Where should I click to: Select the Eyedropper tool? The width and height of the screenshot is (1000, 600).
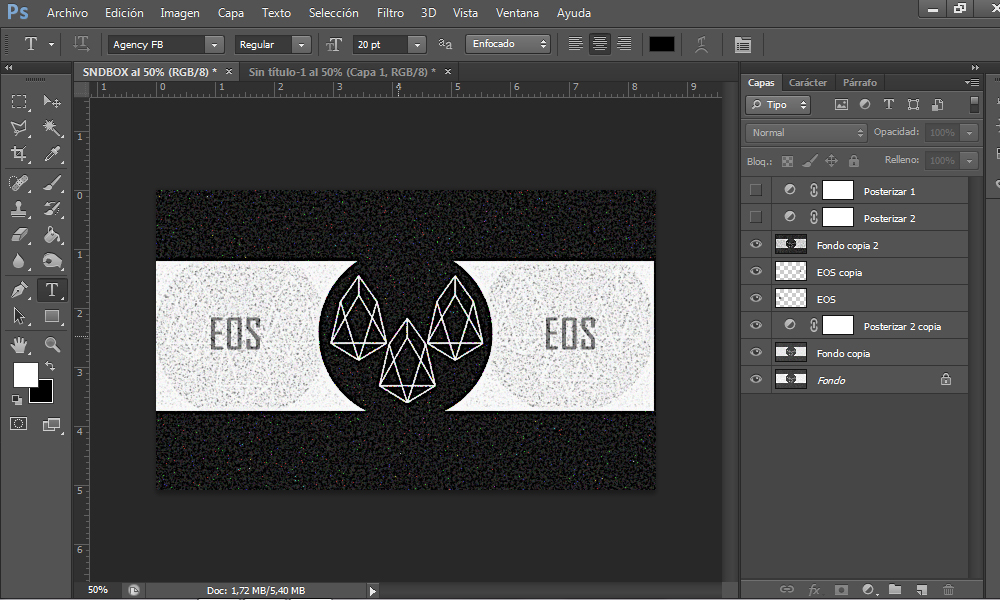click(52, 154)
